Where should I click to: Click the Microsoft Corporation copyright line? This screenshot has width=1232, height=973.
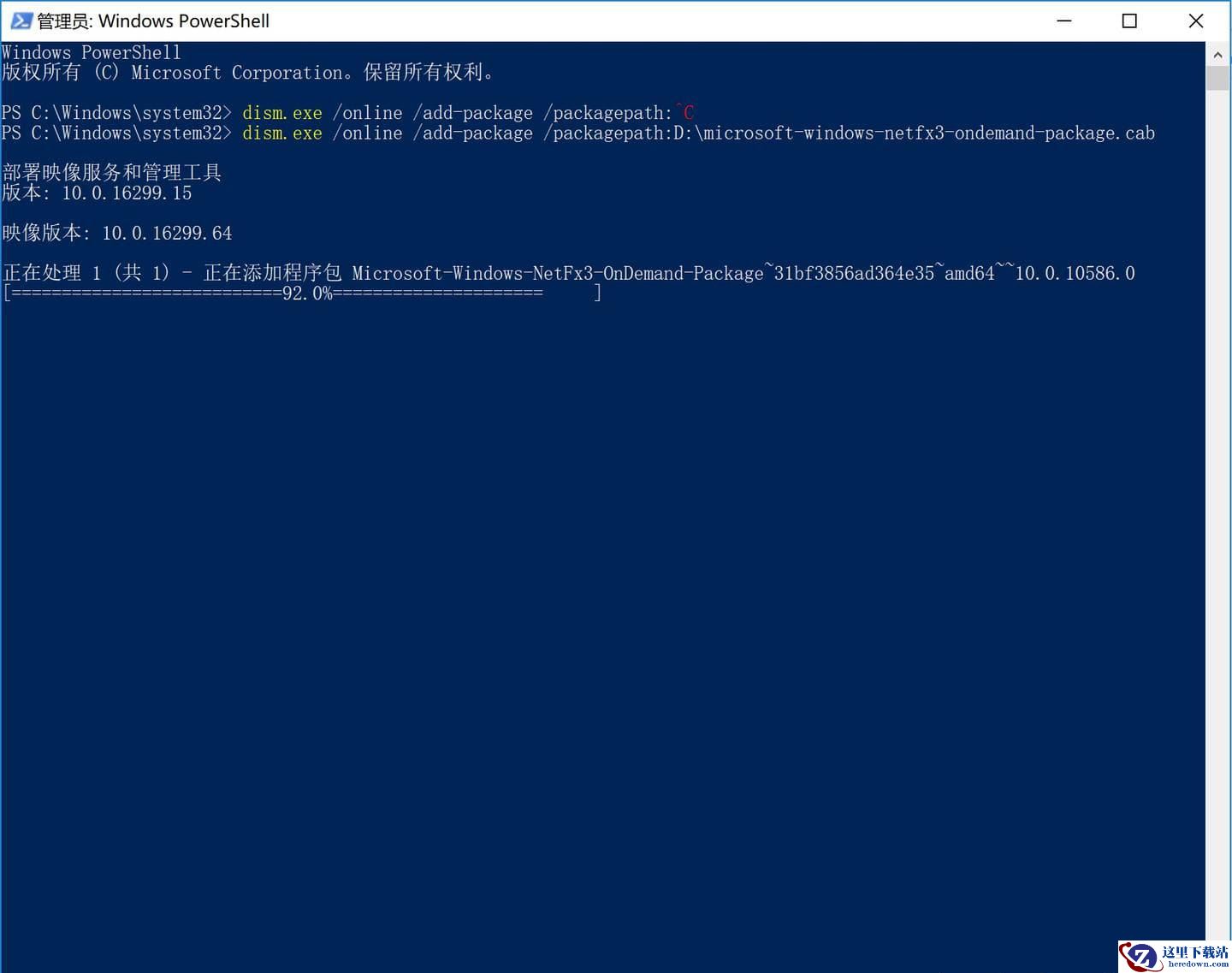248,73
